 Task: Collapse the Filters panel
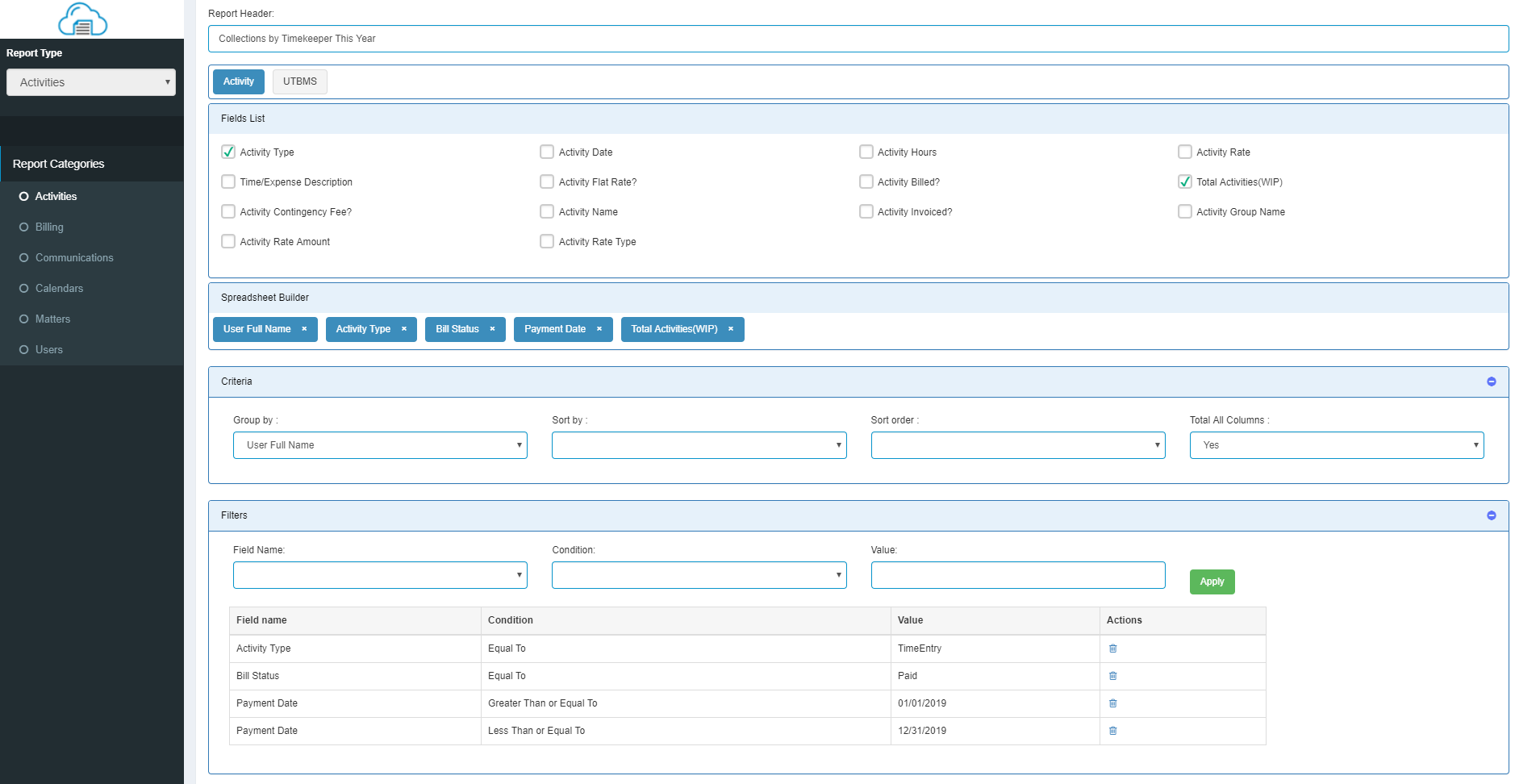[1491, 515]
